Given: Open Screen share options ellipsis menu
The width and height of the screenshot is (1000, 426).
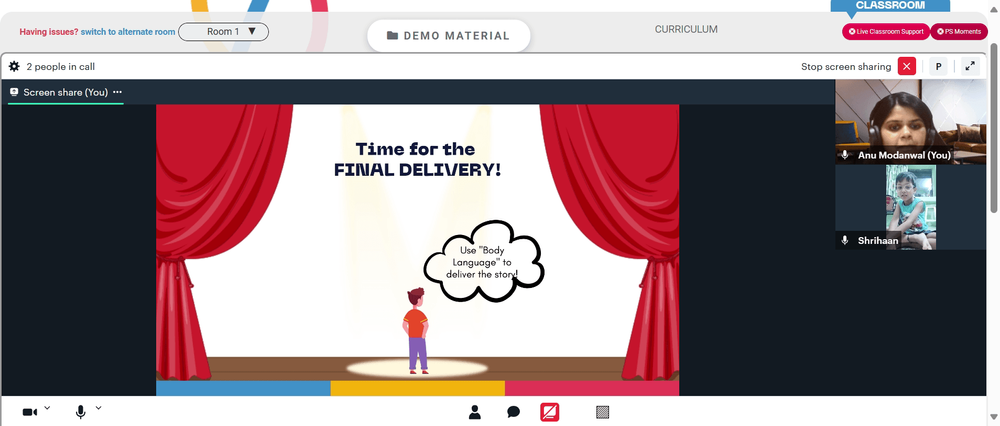Looking at the screenshot, I should (117, 92).
